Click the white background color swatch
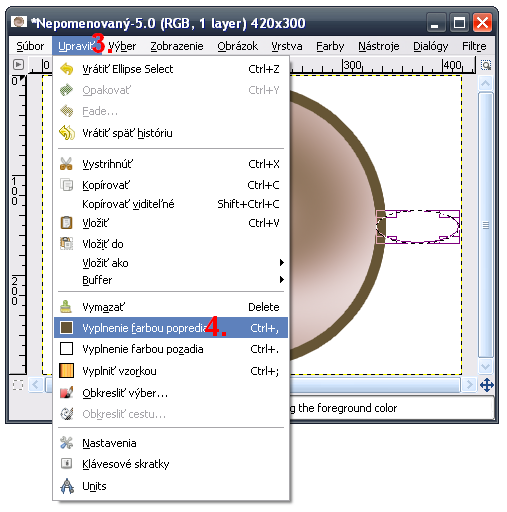The image size is (507, 512). [x=66, y=349]
